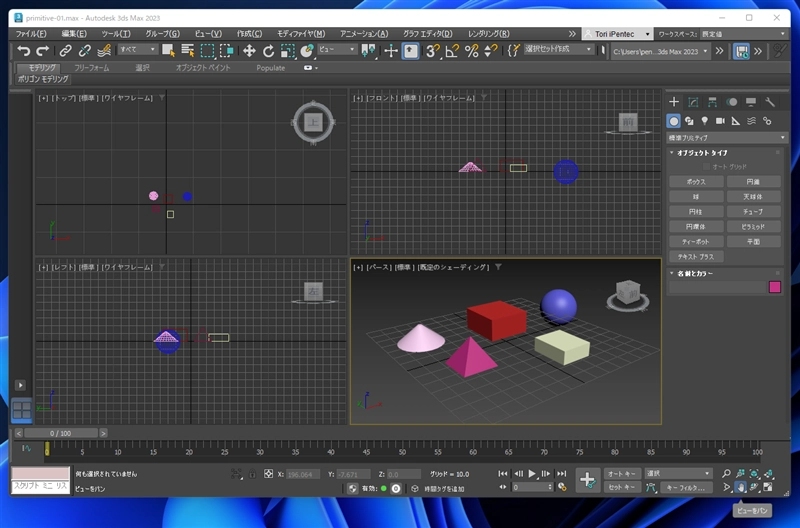
Task: Open the selection filter すべて dropdown
Action: point(138,49)
